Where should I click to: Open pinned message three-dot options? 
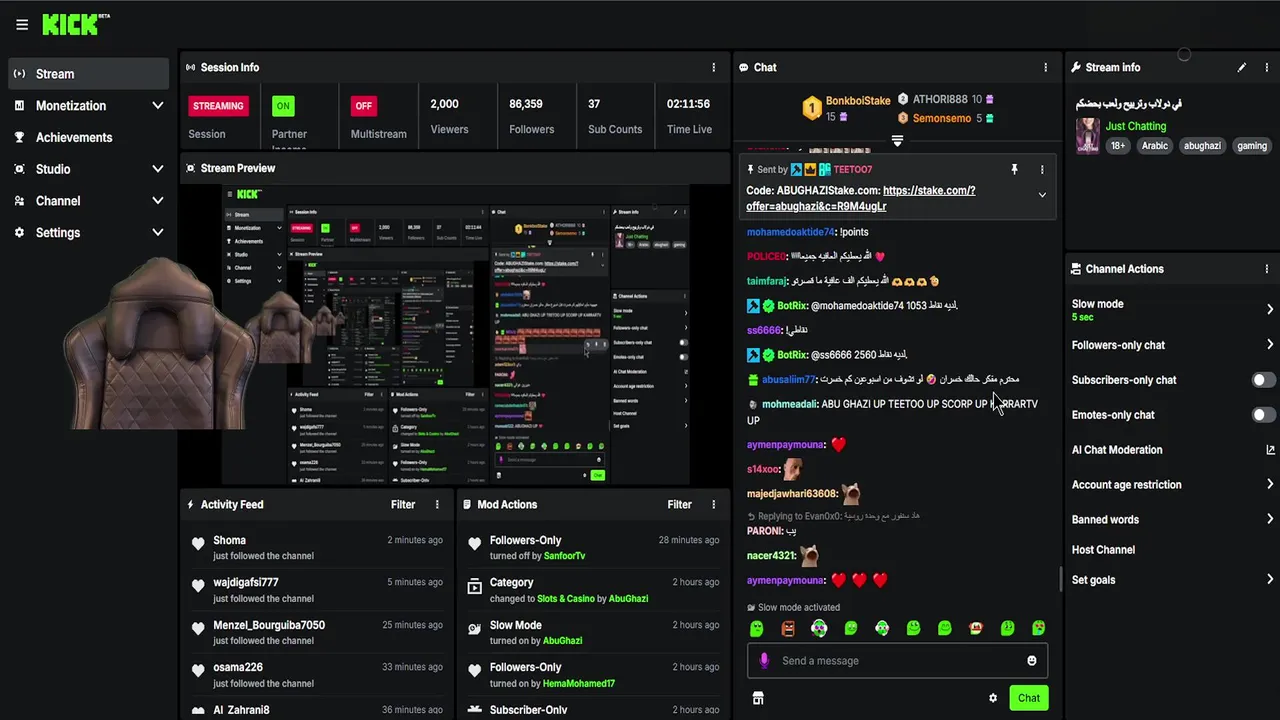pos(1042,170)
